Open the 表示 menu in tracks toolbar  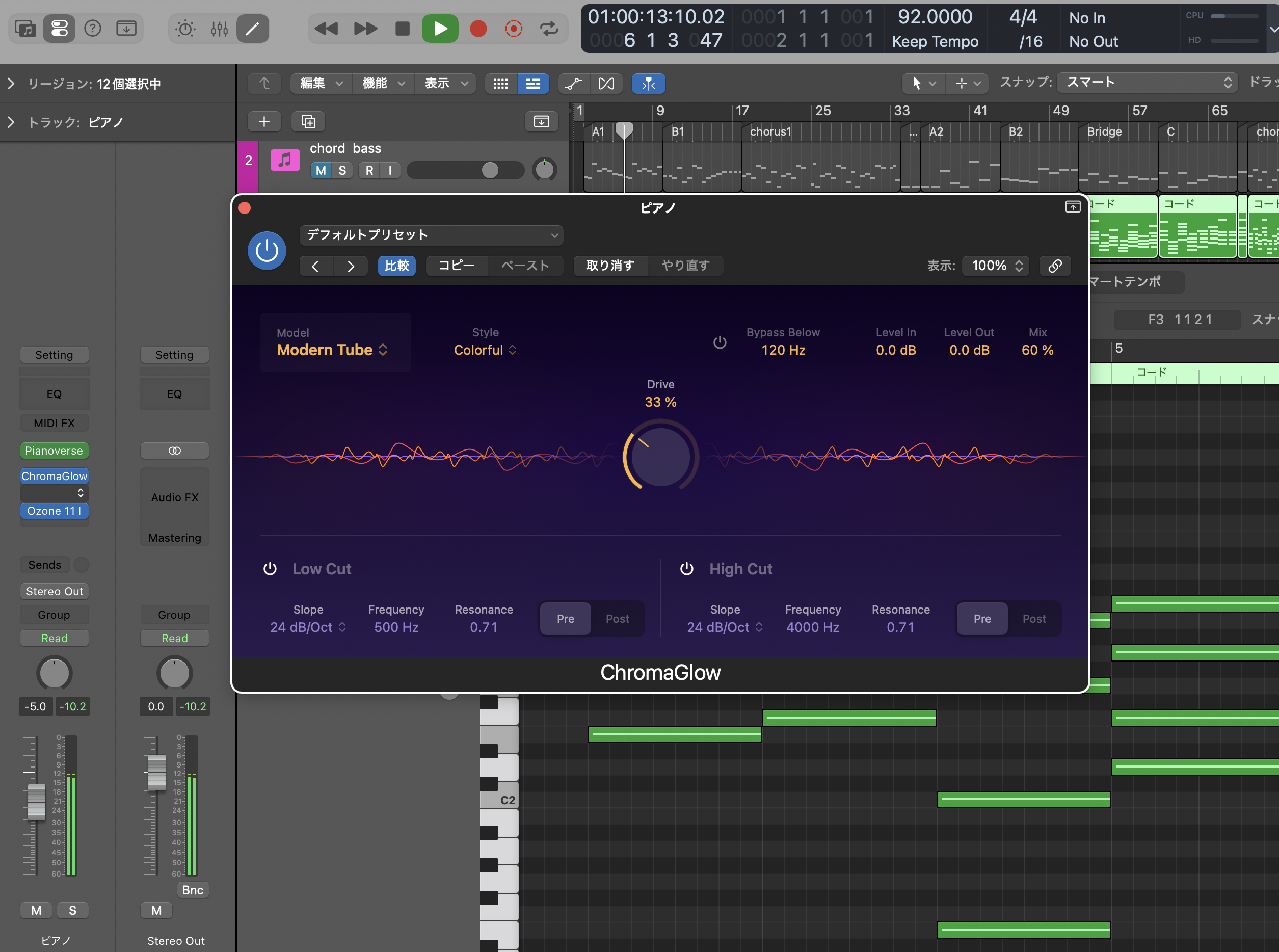click(x=446, y=84)
